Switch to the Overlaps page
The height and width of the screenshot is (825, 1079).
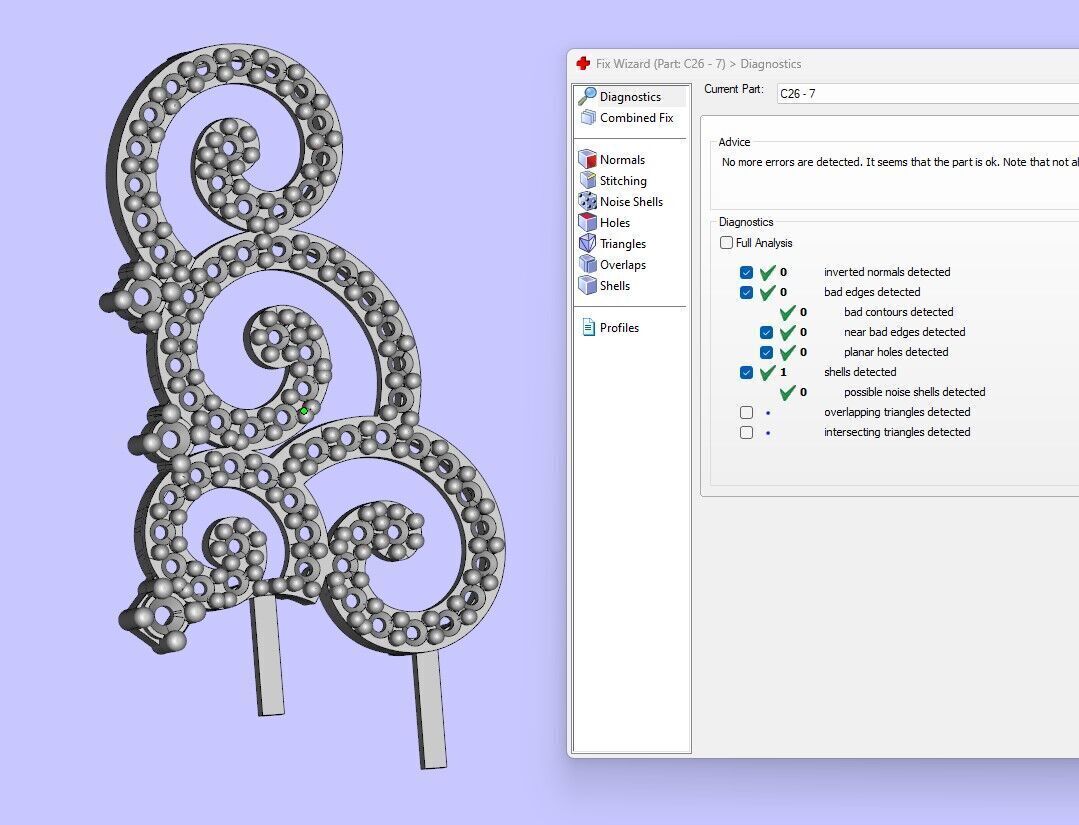623,264
